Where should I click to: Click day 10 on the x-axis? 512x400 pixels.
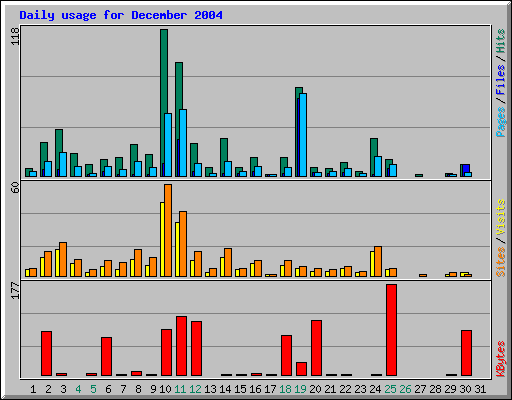point(165,389)
